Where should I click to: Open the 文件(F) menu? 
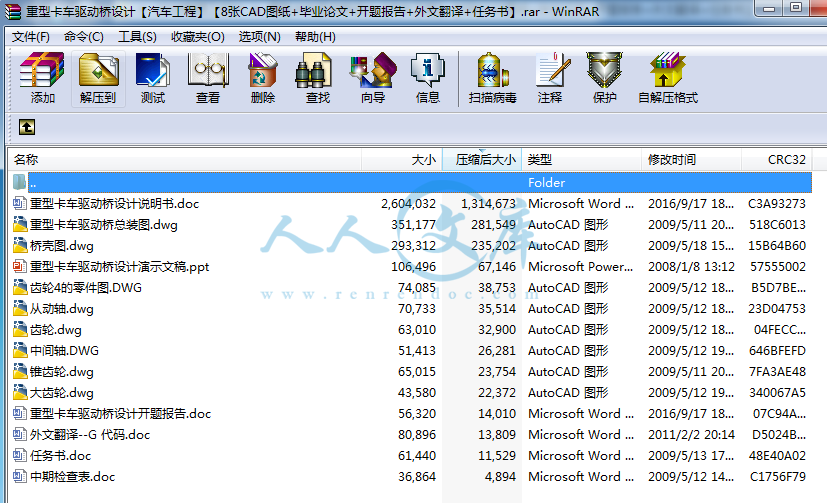point(31,37)
